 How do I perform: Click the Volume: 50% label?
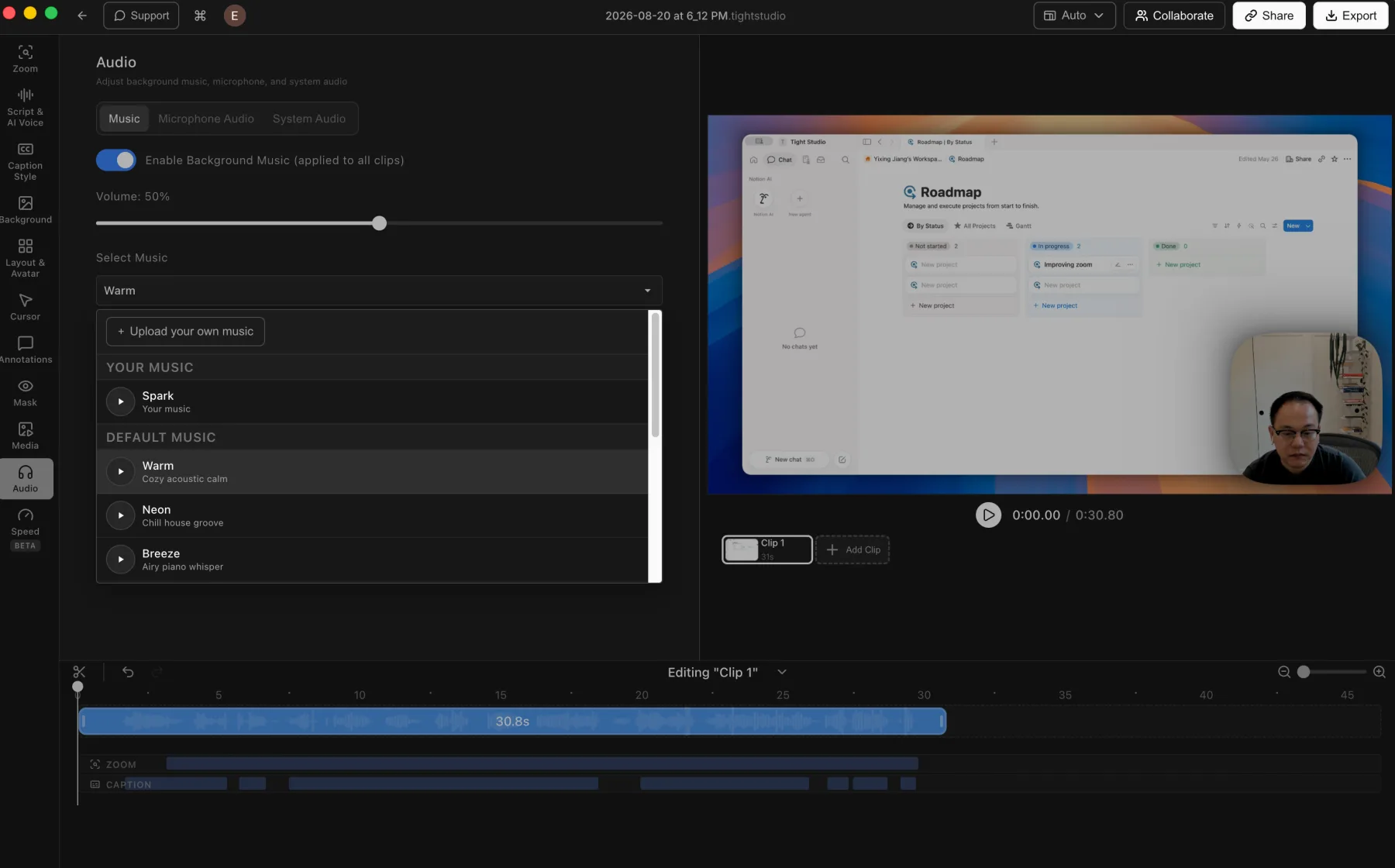[133, 197]
